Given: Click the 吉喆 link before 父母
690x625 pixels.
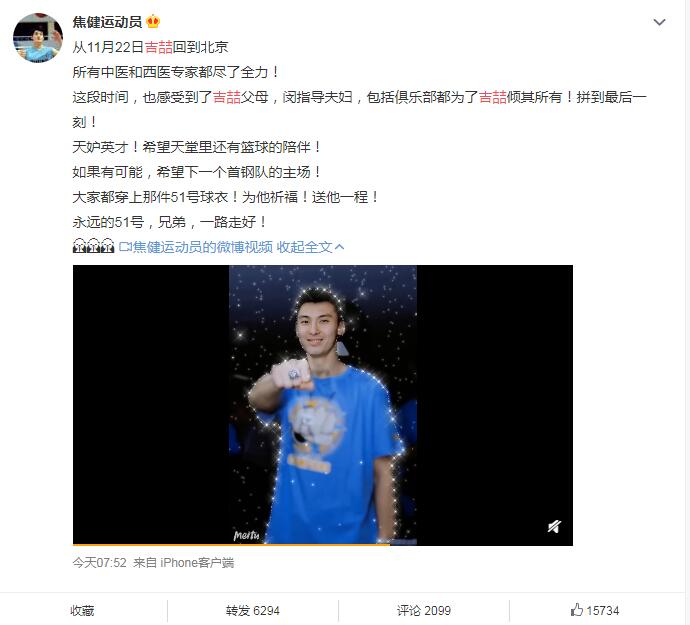Looking at the screenshot, I should [227, 97].
